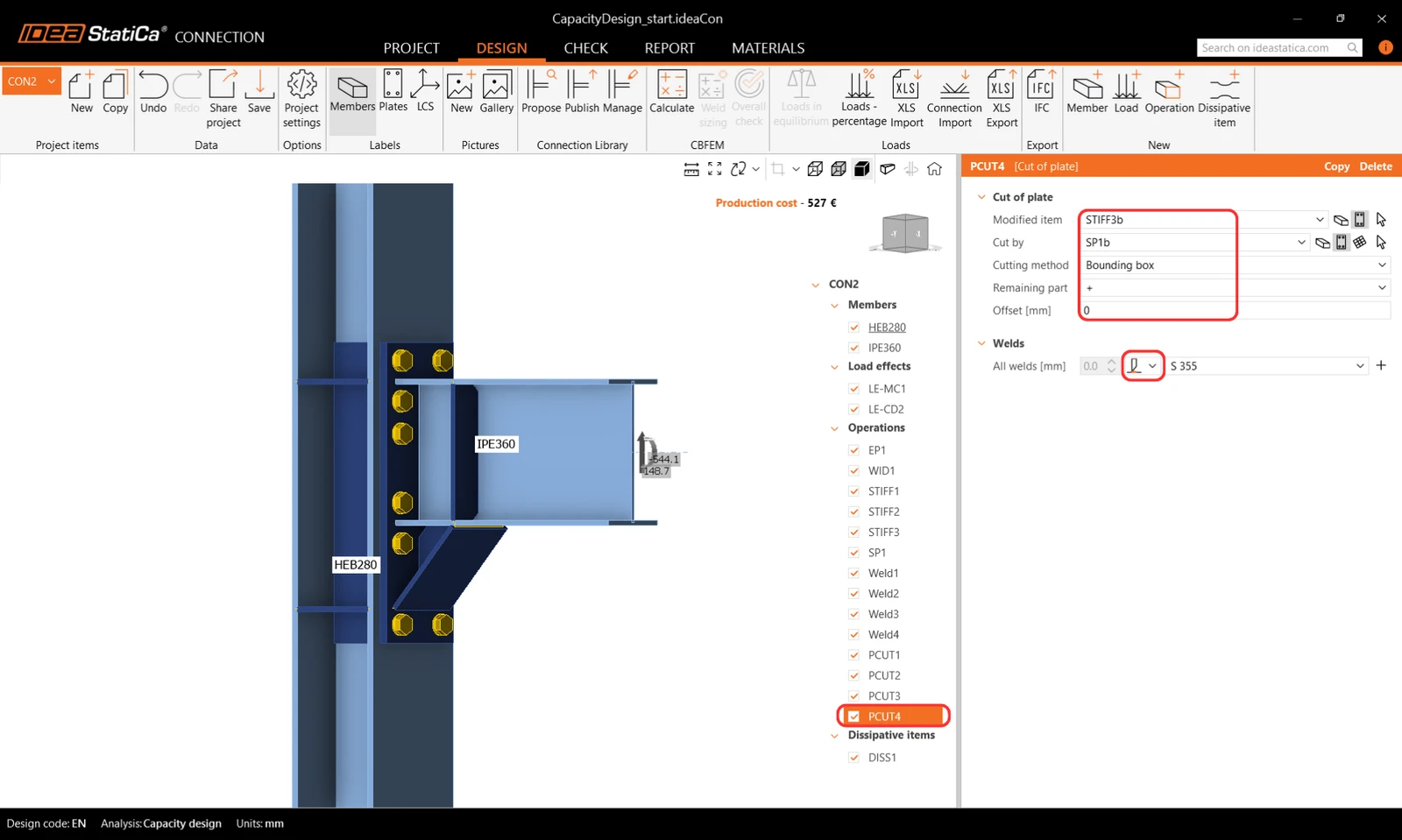Screen dimensions: 1402x840
Task: Click Publish in Connection Library
Action: 582,92
